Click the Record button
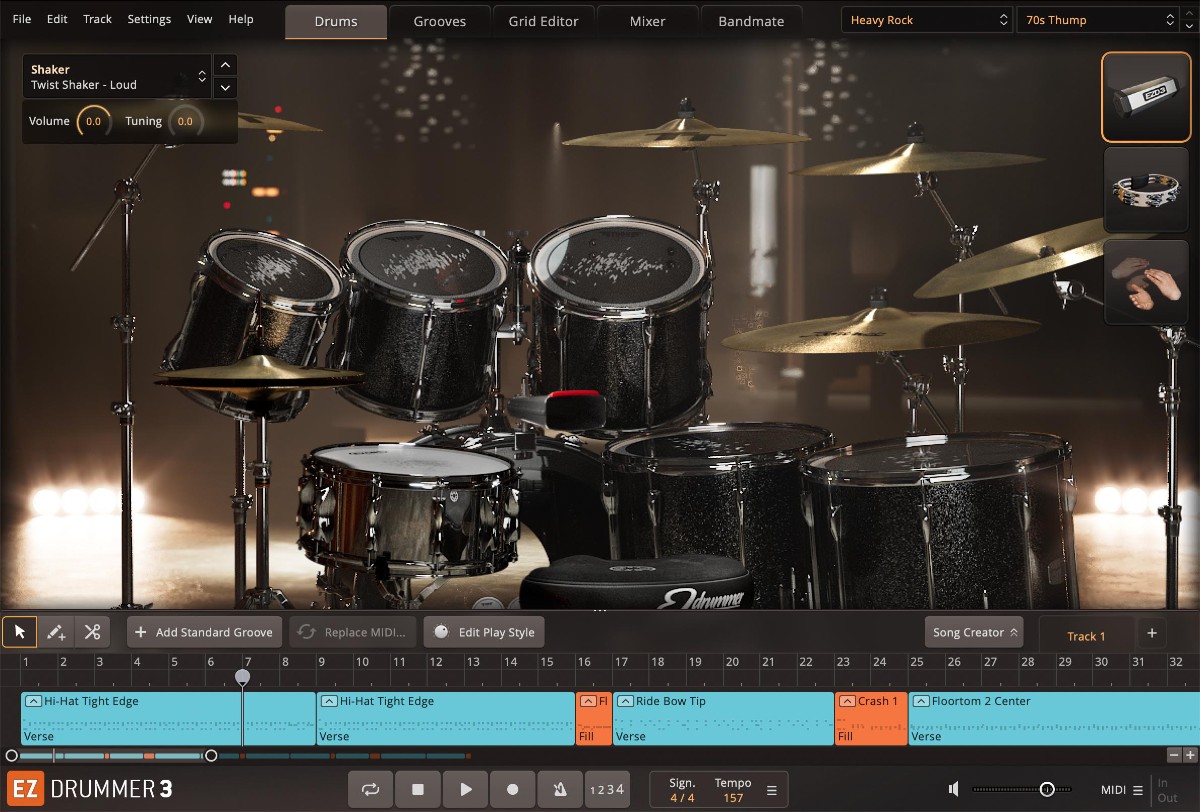 click(513, 789)
